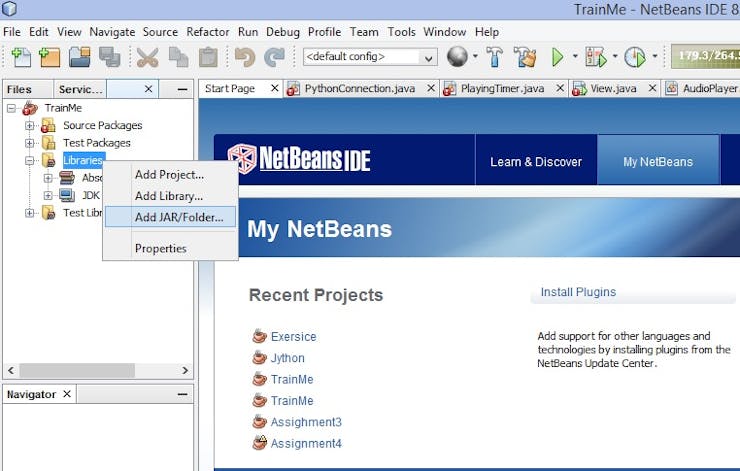The width and height of the screenshot is (740, 471).
Task: Choose Add JAR/Folder from context menu
Action: [170, 217]
